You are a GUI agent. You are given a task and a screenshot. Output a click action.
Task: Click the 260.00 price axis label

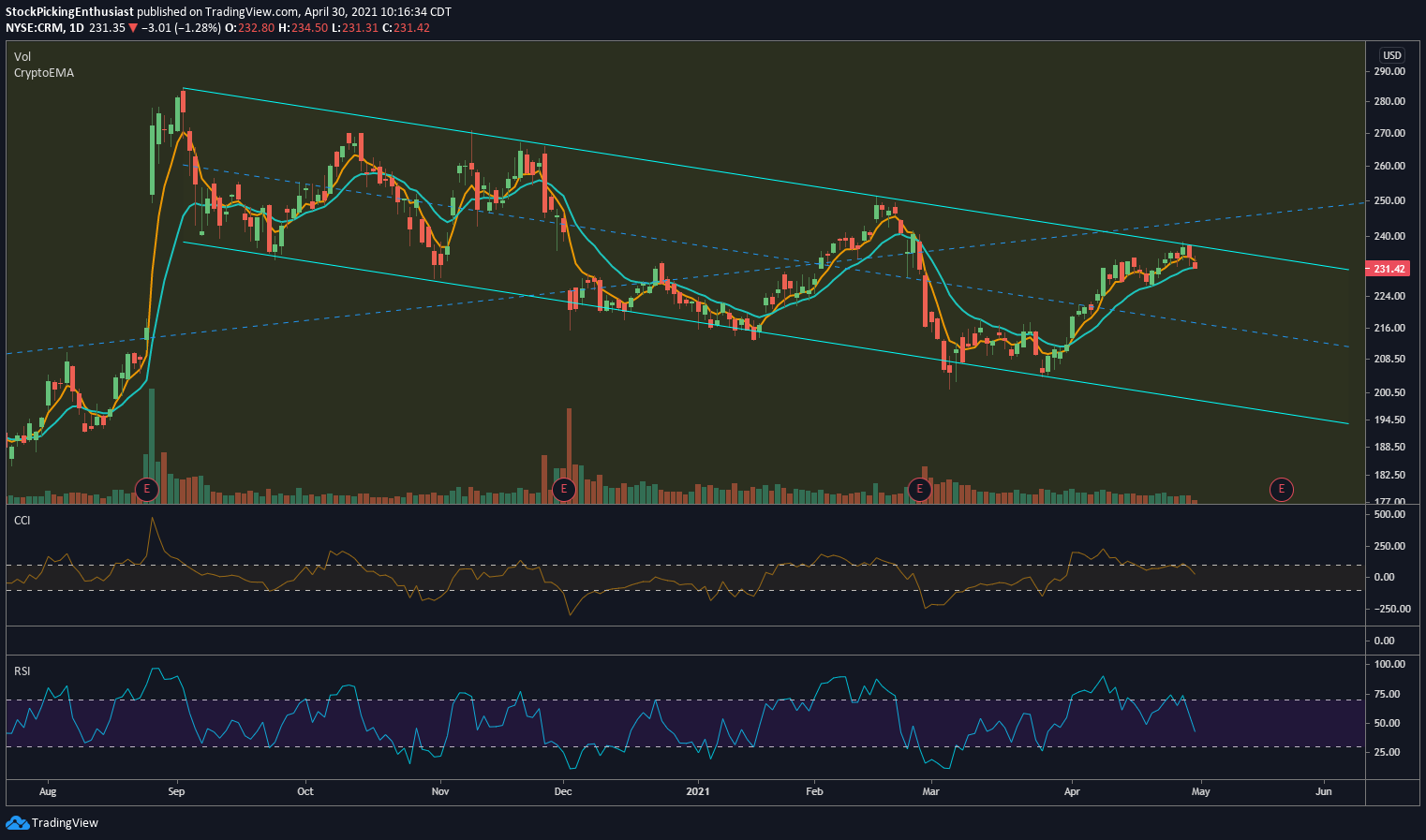tap(1389, 166)
